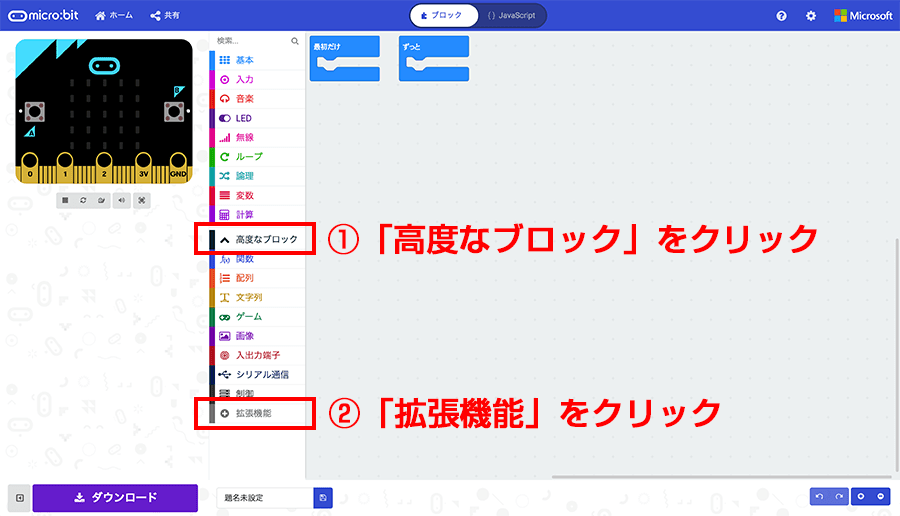The height and width of the screenshot is (516, 900).
Task: Click the micro:bit simulator logo touch sensor
Action: [104, 65]
